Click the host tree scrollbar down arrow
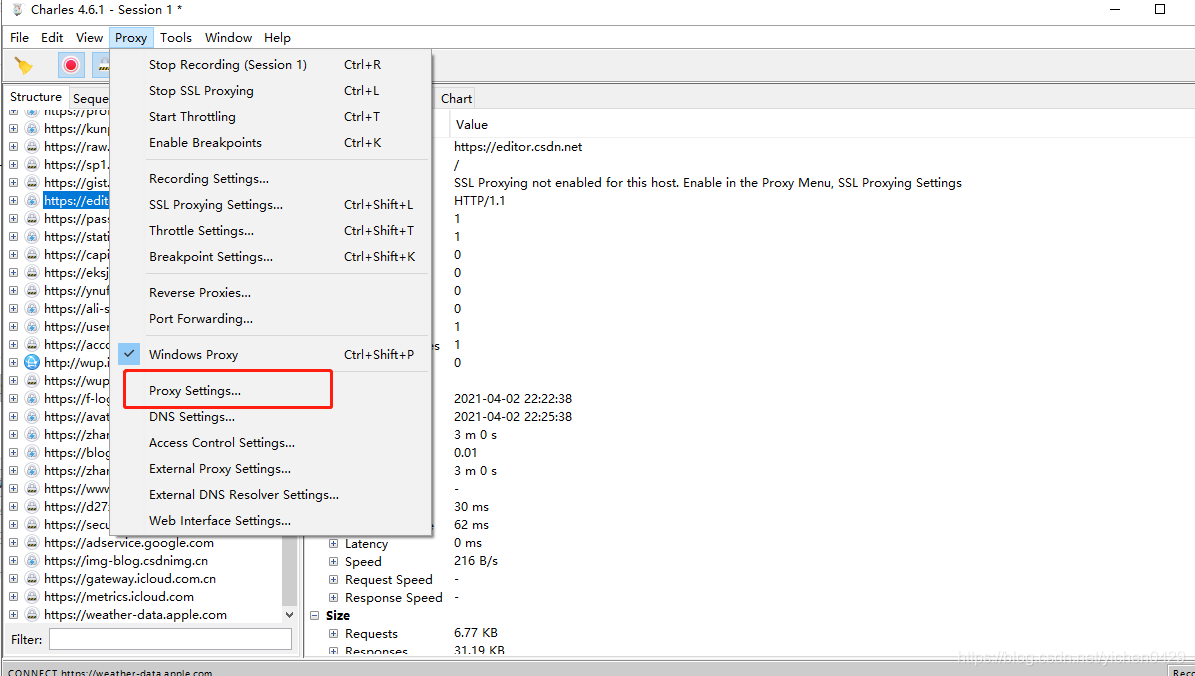The image size is (1195, 676). pyautogui.click(x=289, y=614)
